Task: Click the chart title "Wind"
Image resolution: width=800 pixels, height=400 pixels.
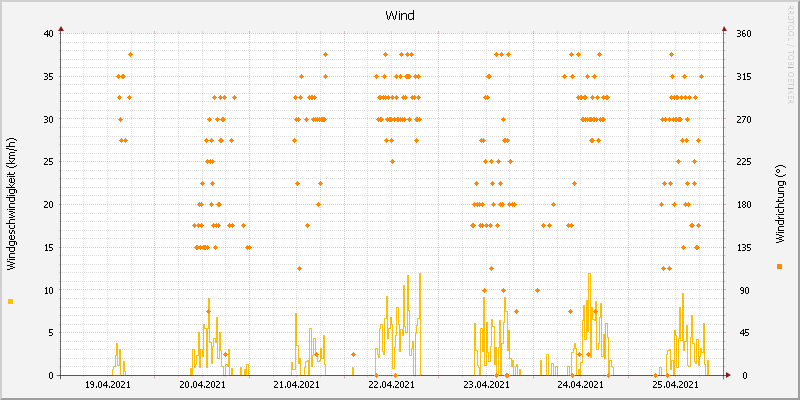Action: point(400,16)
